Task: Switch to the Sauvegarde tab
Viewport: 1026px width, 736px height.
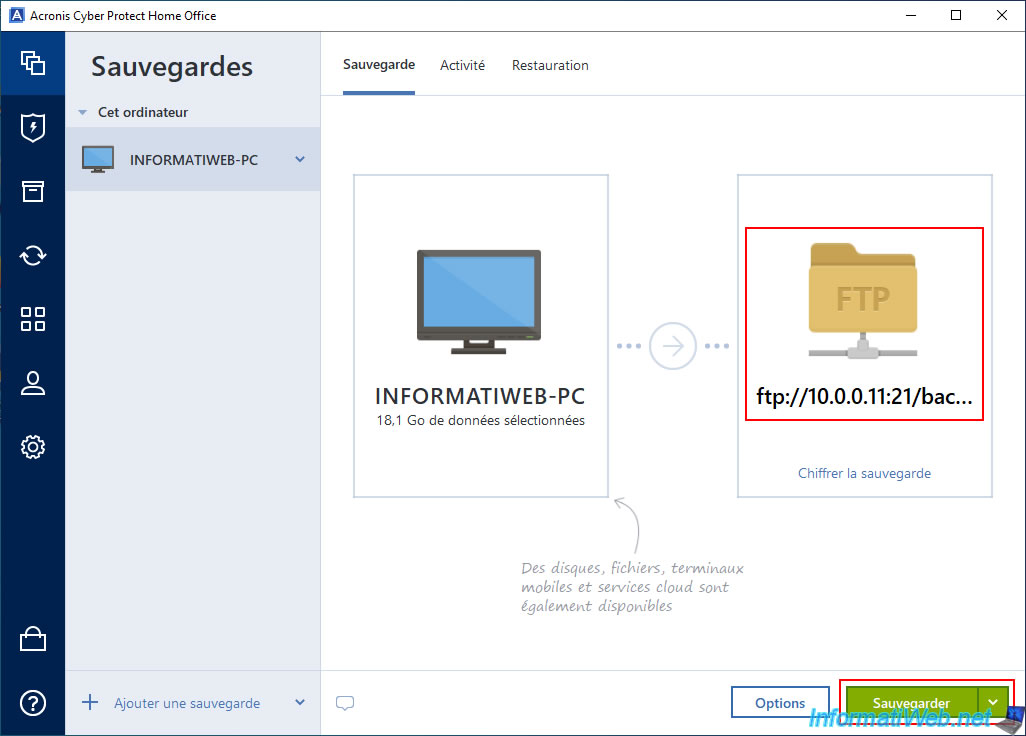Action: 379,65
